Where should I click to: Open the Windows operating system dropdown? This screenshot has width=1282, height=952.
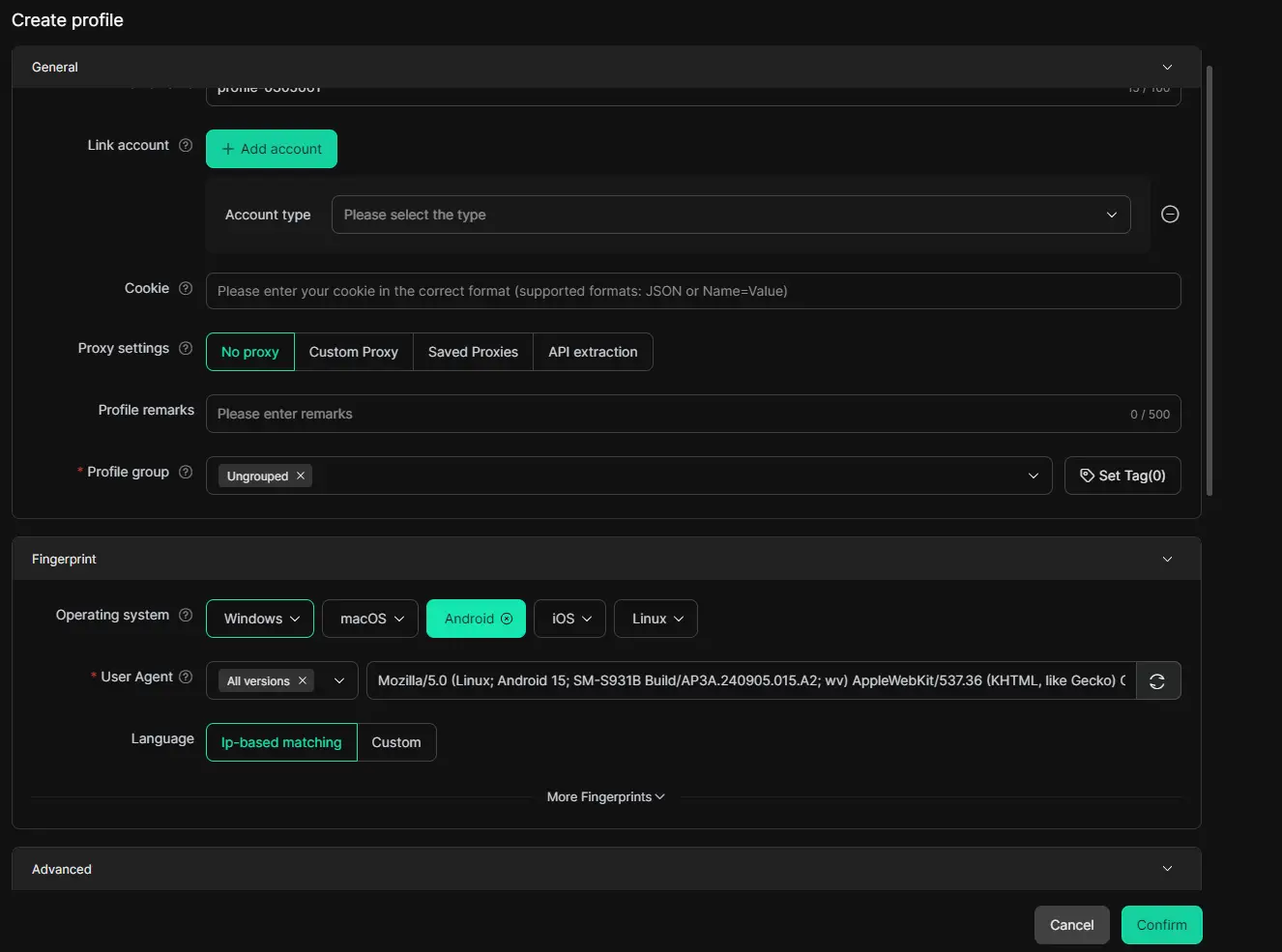(260, 619)
